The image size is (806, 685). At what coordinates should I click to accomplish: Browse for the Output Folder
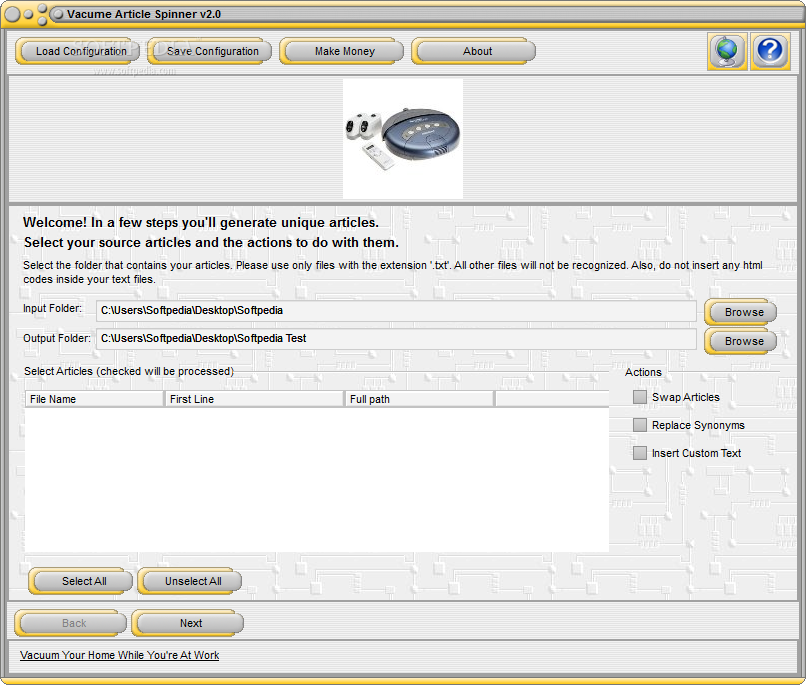tap(740, 341)
